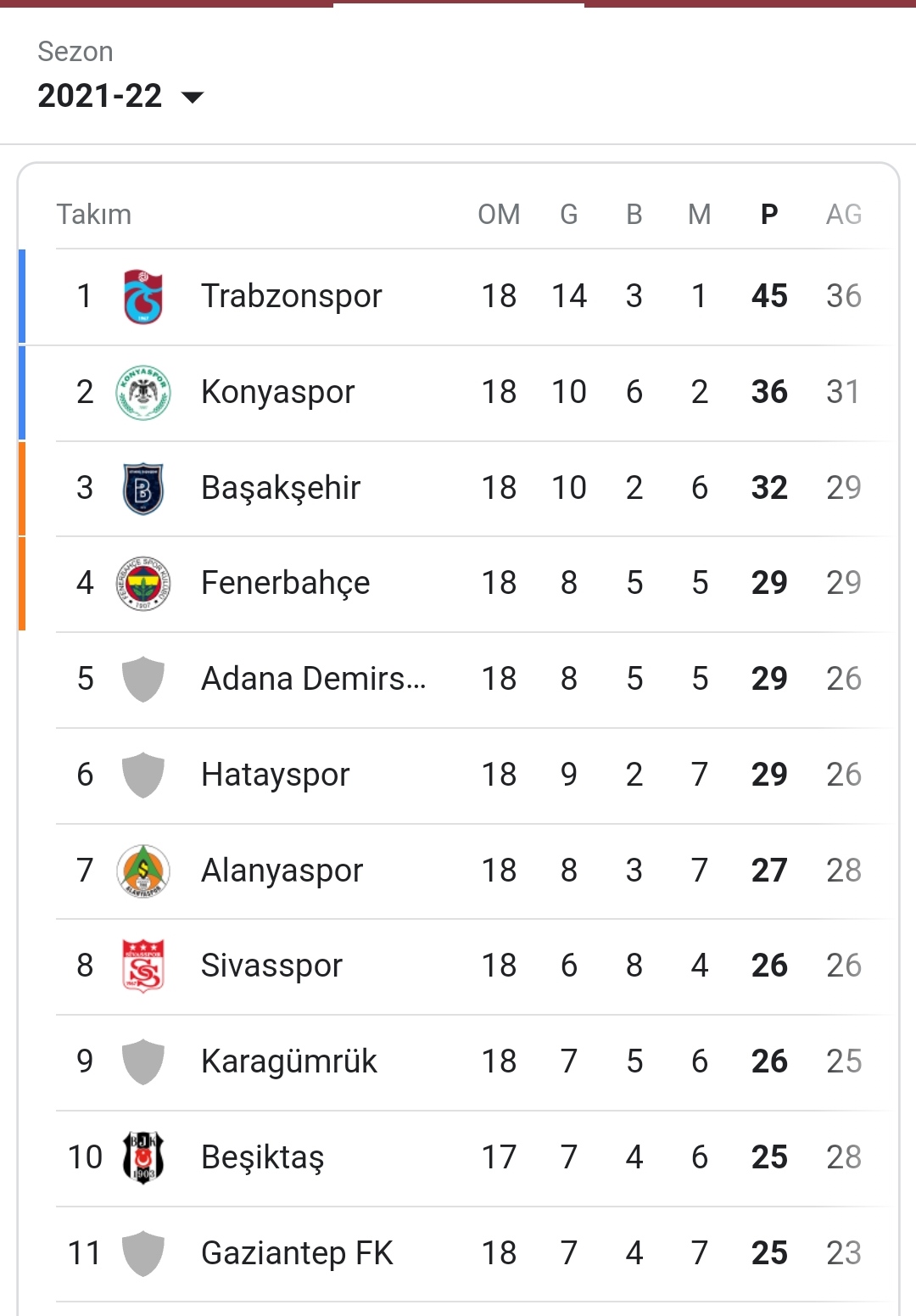Click the Alanyaspor team logo
Image resolution: width=916 pixels, height=1316 pixels.
tap(143, 871)
